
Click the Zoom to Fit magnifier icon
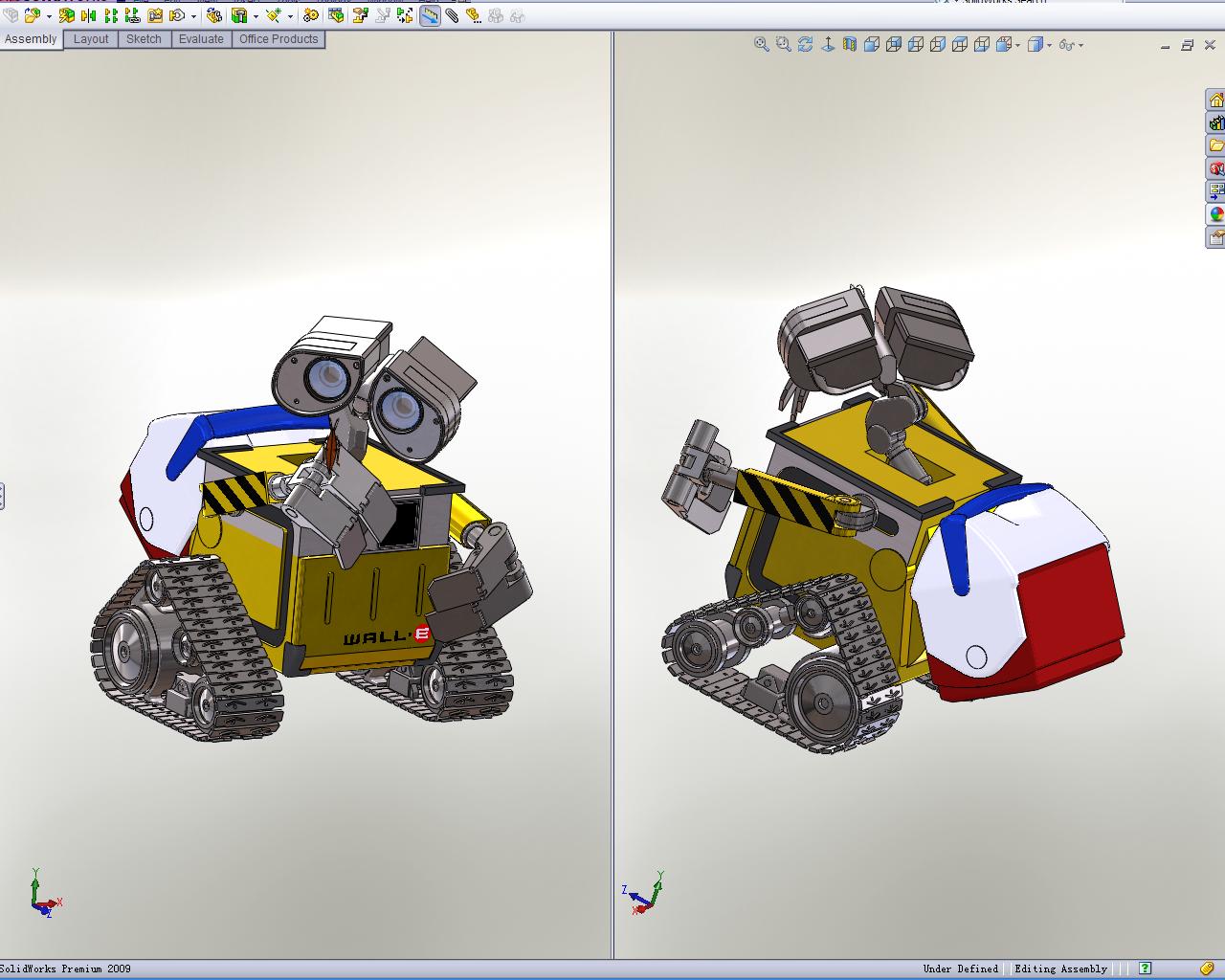[762, 44]
